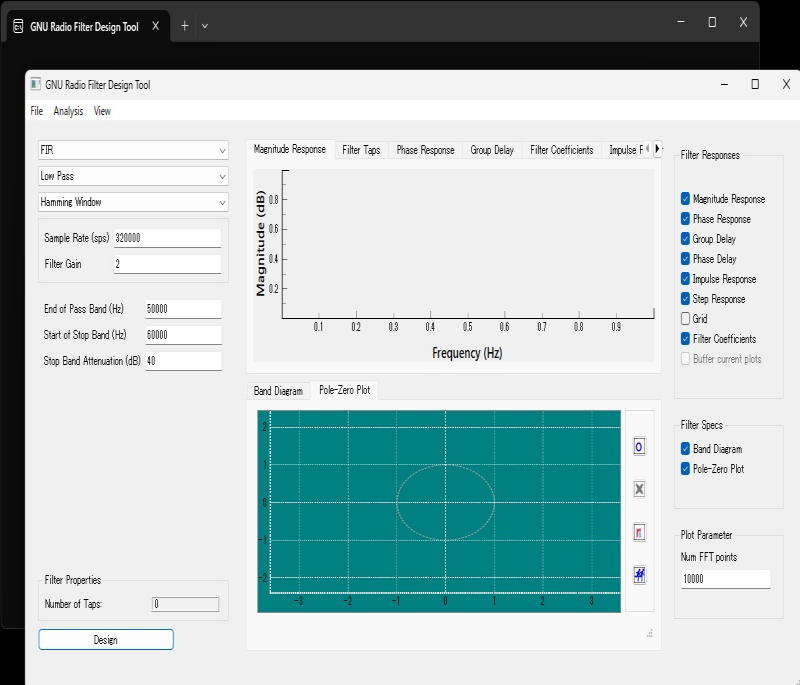800x685 pixels.
Task: Click the blue multi-pole tool icon at bottom
Action: pyautogui.click(x=639, y=575)
